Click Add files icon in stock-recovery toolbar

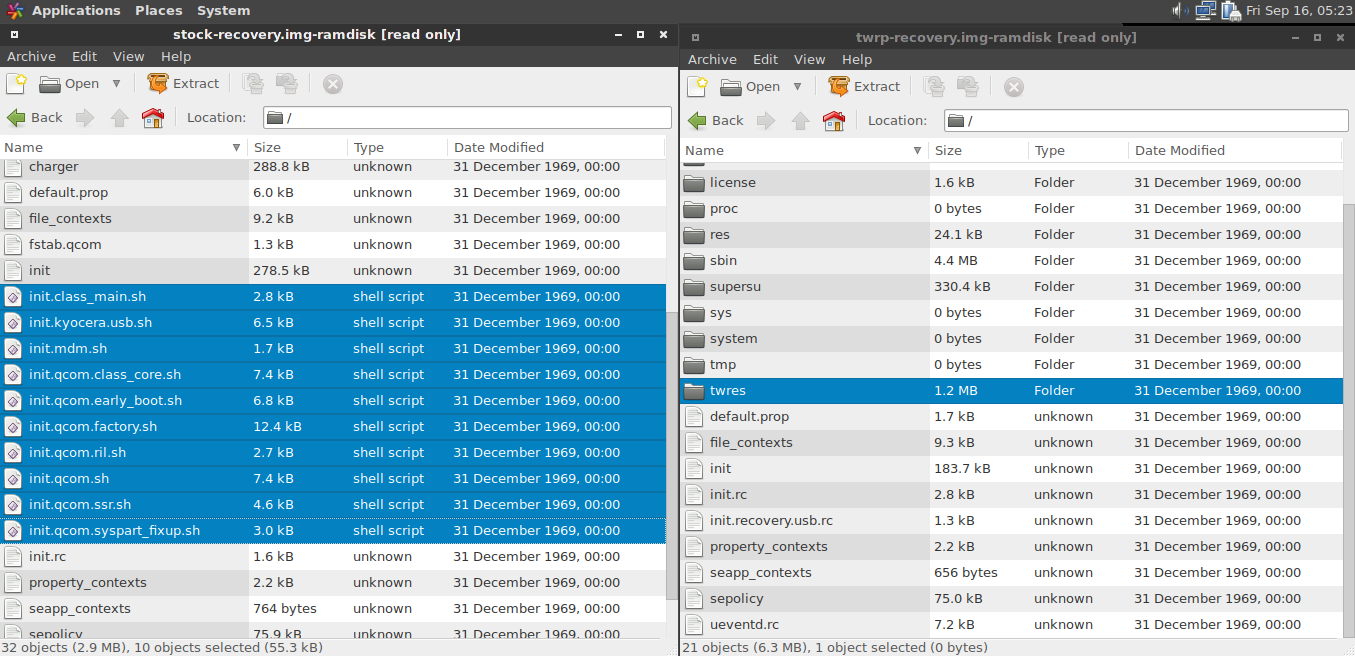[254, 84]
